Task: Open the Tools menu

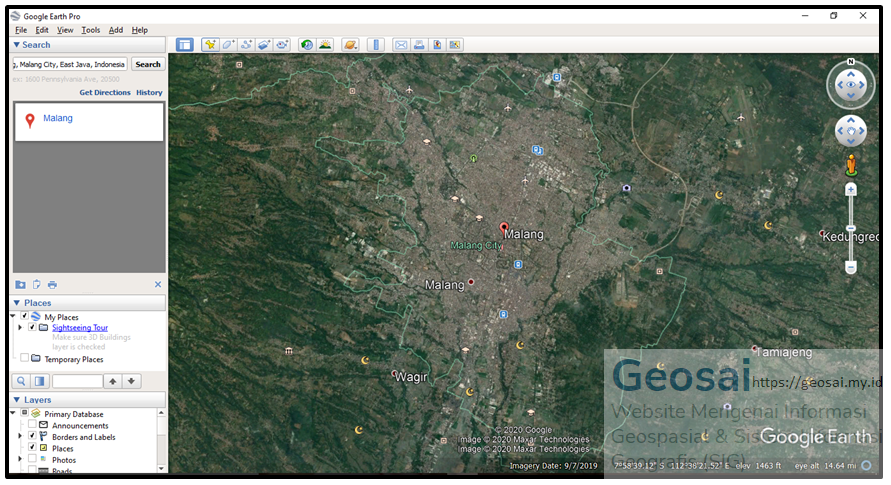Action: click(90, 30)
